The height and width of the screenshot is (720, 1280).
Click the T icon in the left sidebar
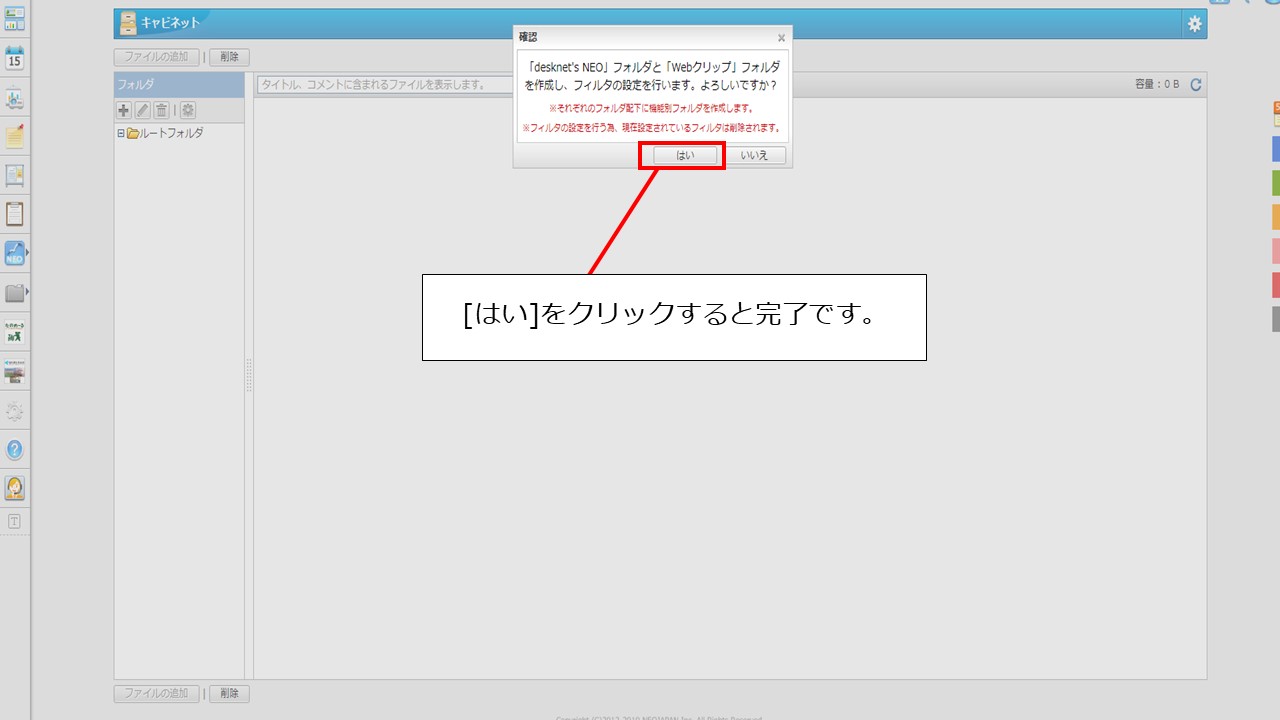pos(15,521)
